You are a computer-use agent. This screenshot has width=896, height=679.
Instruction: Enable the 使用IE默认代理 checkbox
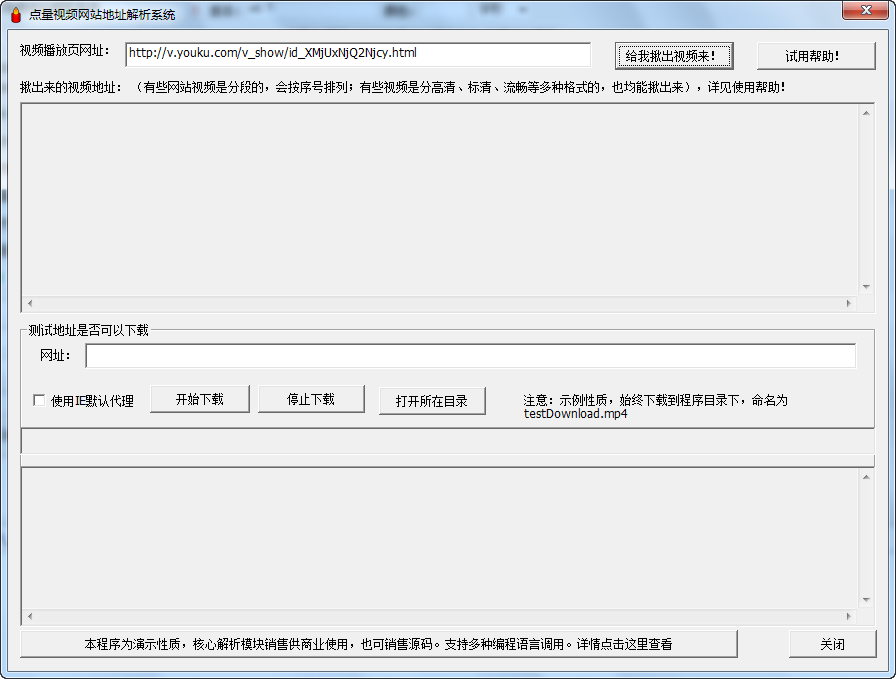click(x=40, y=401)
